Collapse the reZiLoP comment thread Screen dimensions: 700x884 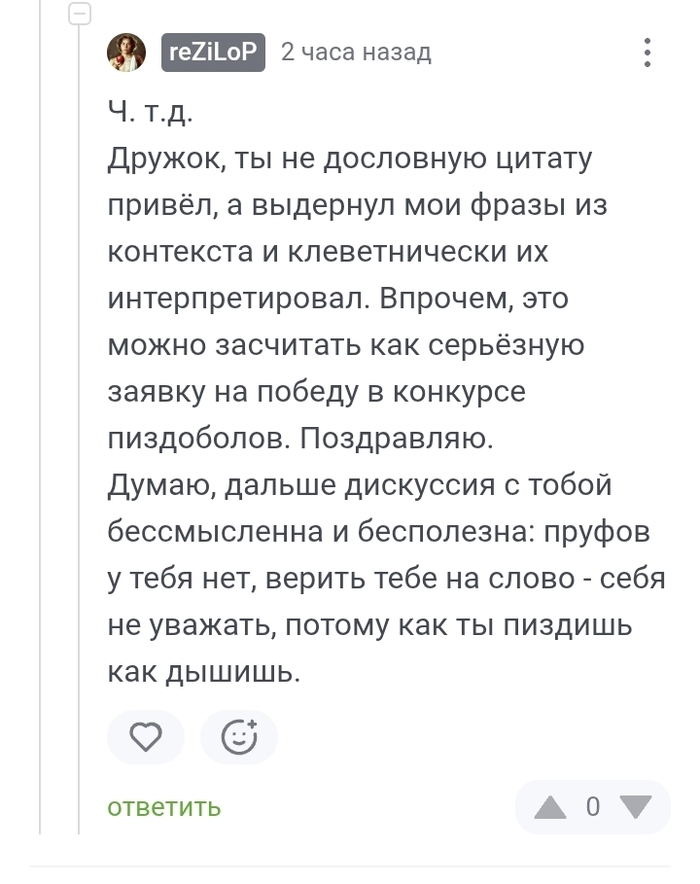(x=80, y=14)
